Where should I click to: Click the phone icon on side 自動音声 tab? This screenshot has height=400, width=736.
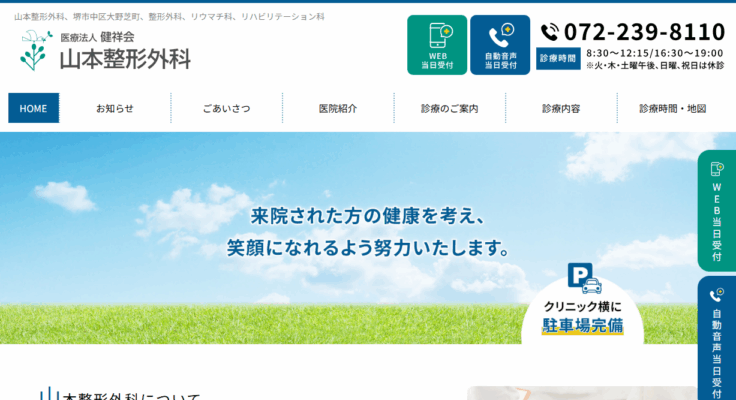click(x=717, y=295)
